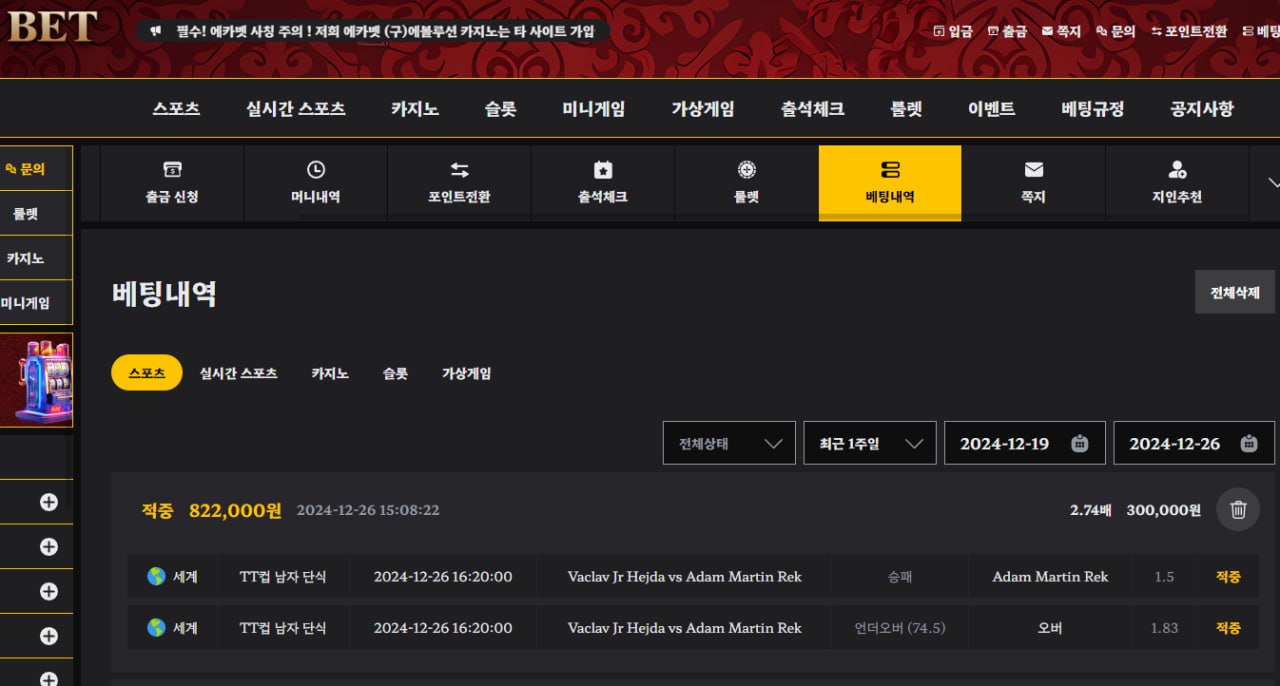This screenshot has width=1280, height=686.
Task: Click the point conversion (포인트전환) arrows icon
Action: point(459,170)
